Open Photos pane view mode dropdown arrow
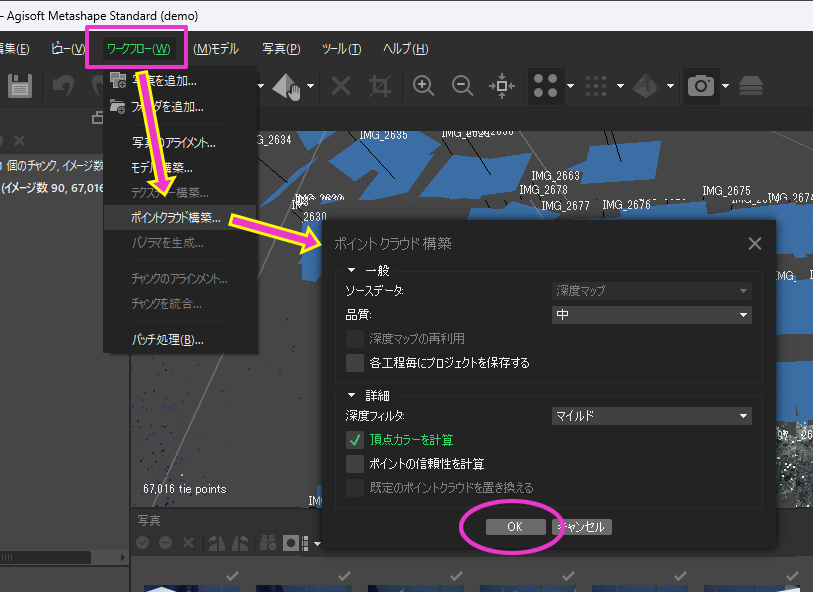The width and height of the screenshot is (813, 592). point(317,543)
